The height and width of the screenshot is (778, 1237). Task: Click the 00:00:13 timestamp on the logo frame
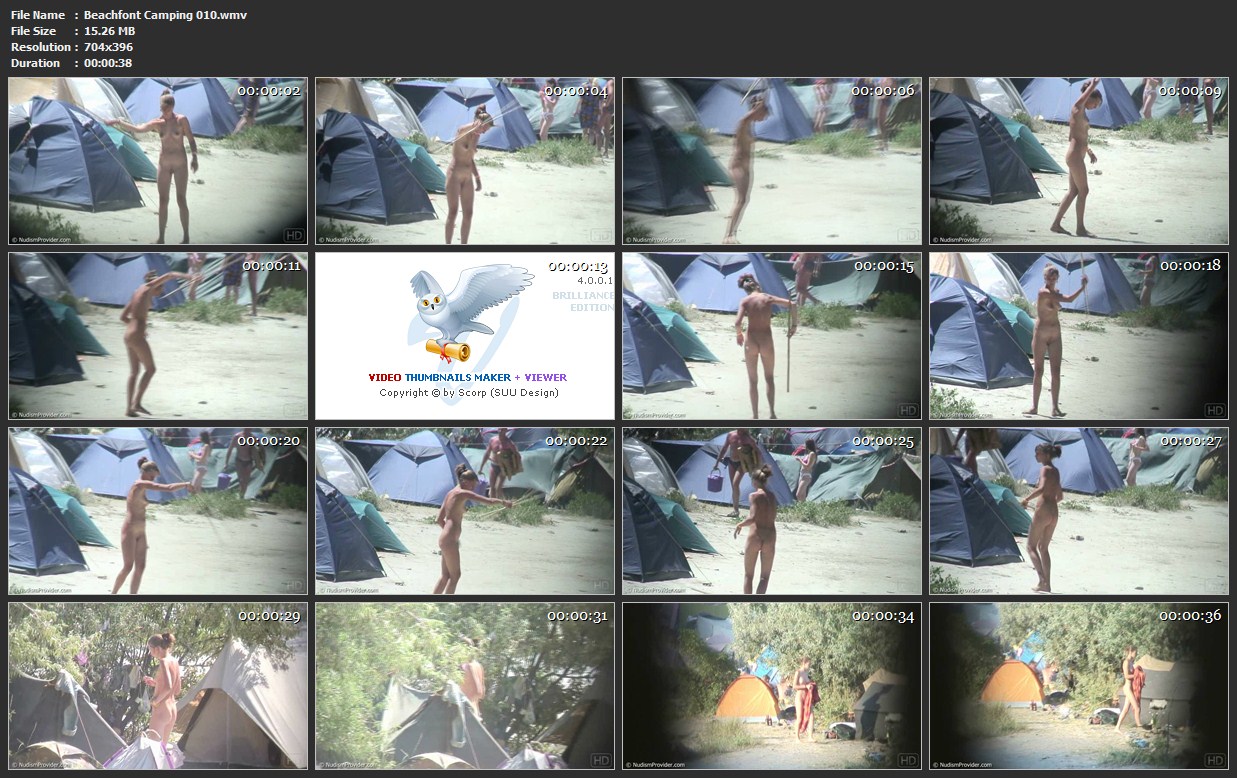577,267
